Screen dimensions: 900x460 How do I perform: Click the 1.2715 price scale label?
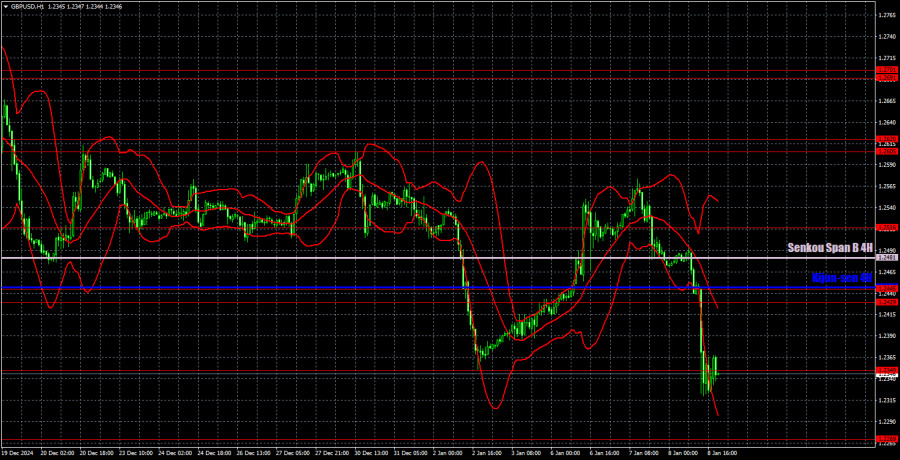(x=885, y=59)
